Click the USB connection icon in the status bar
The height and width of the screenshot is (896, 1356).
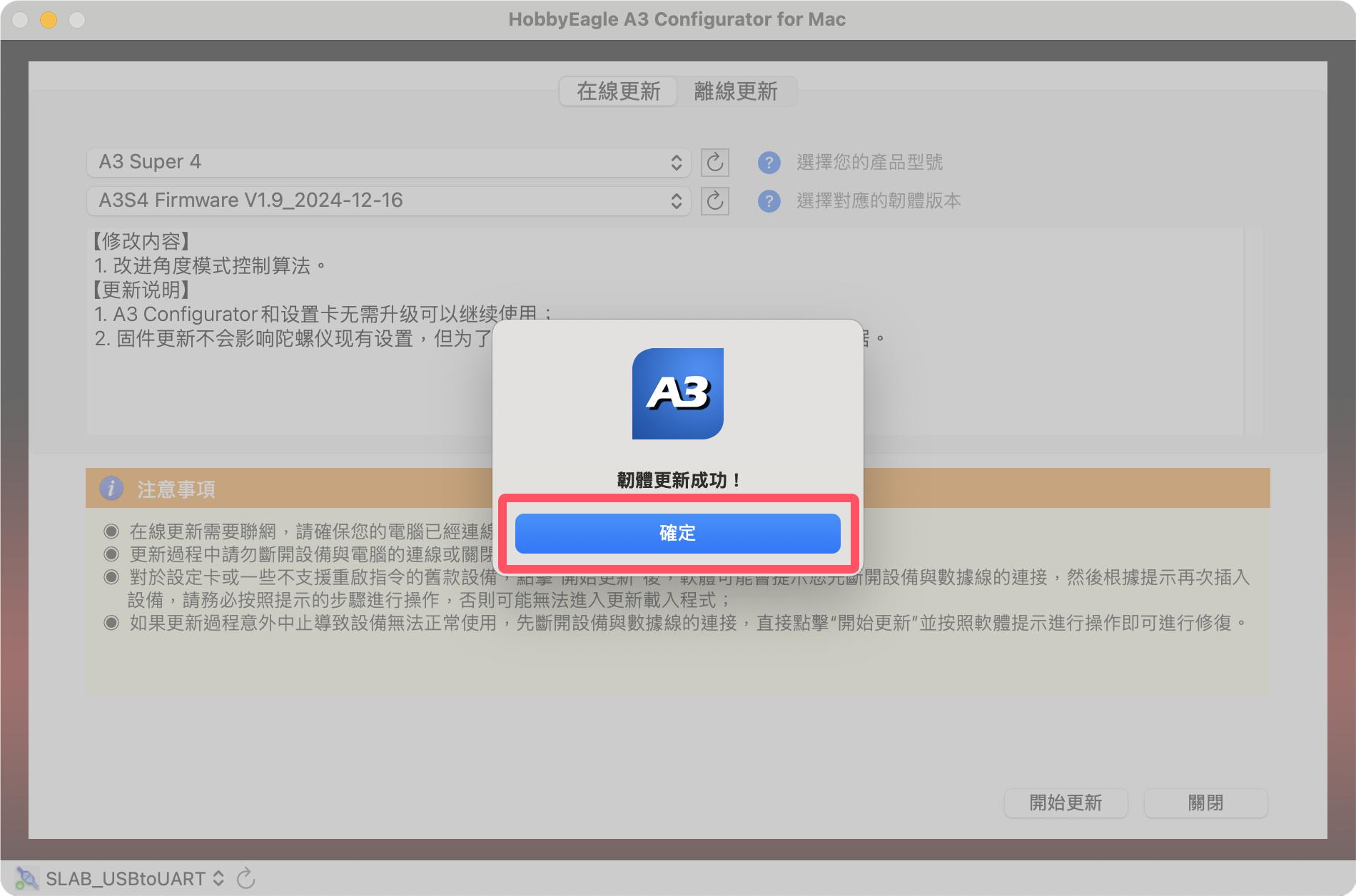[26, 878]
